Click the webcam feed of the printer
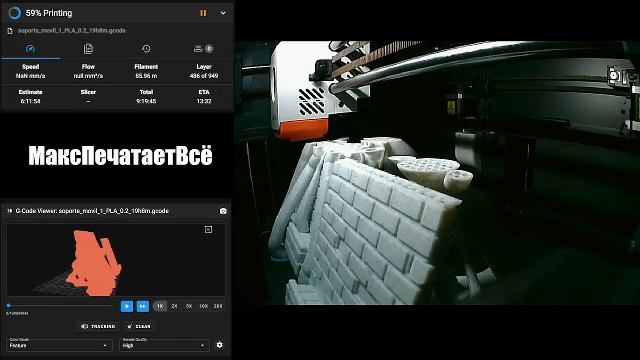This screenshot has height=360, width=640. click(x=437, y=173)
